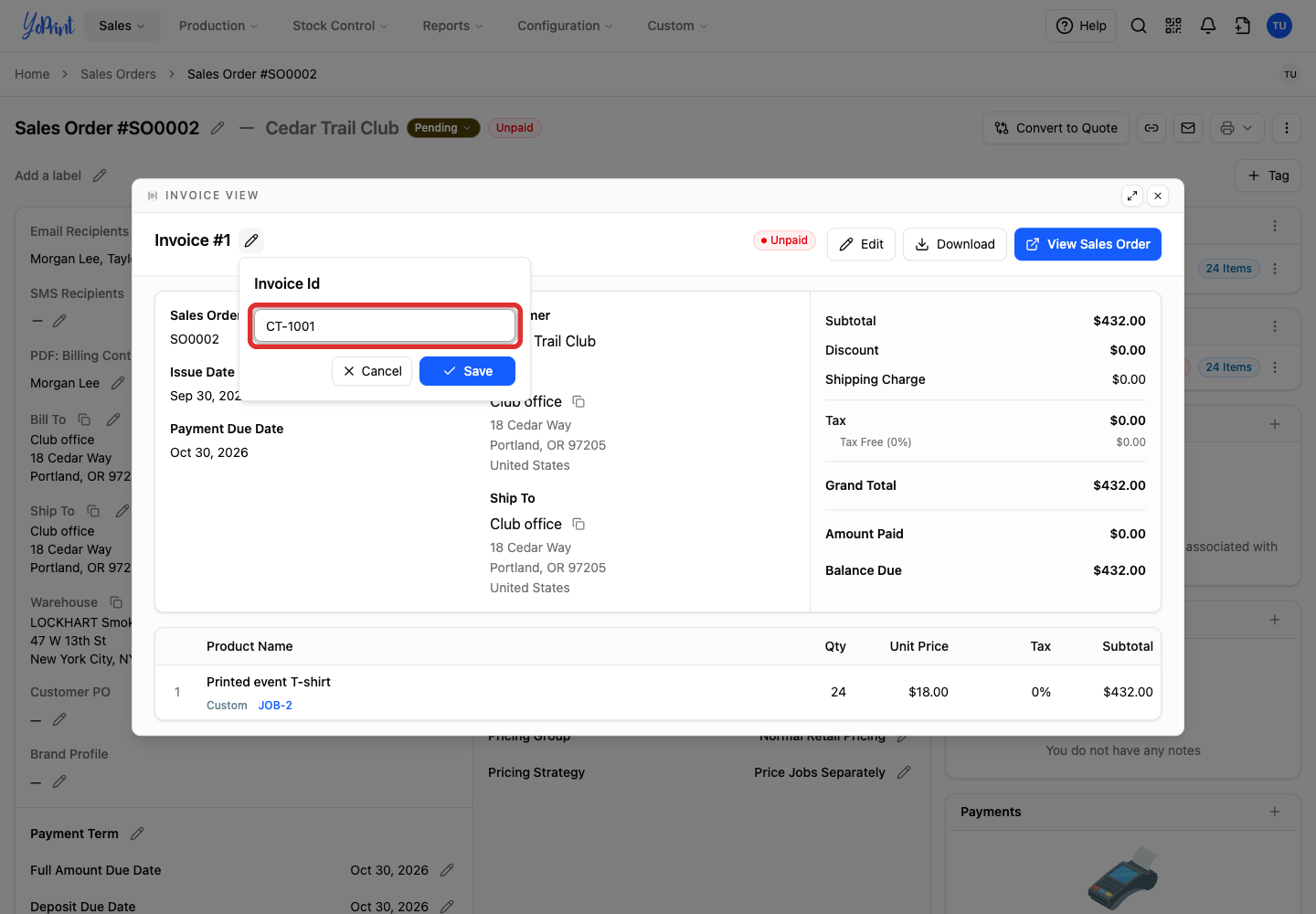Image resolution: width=1316 pixels, height=914 pixels.
Task: Edit the Add a label pencil icon
Action: point(100,175)
